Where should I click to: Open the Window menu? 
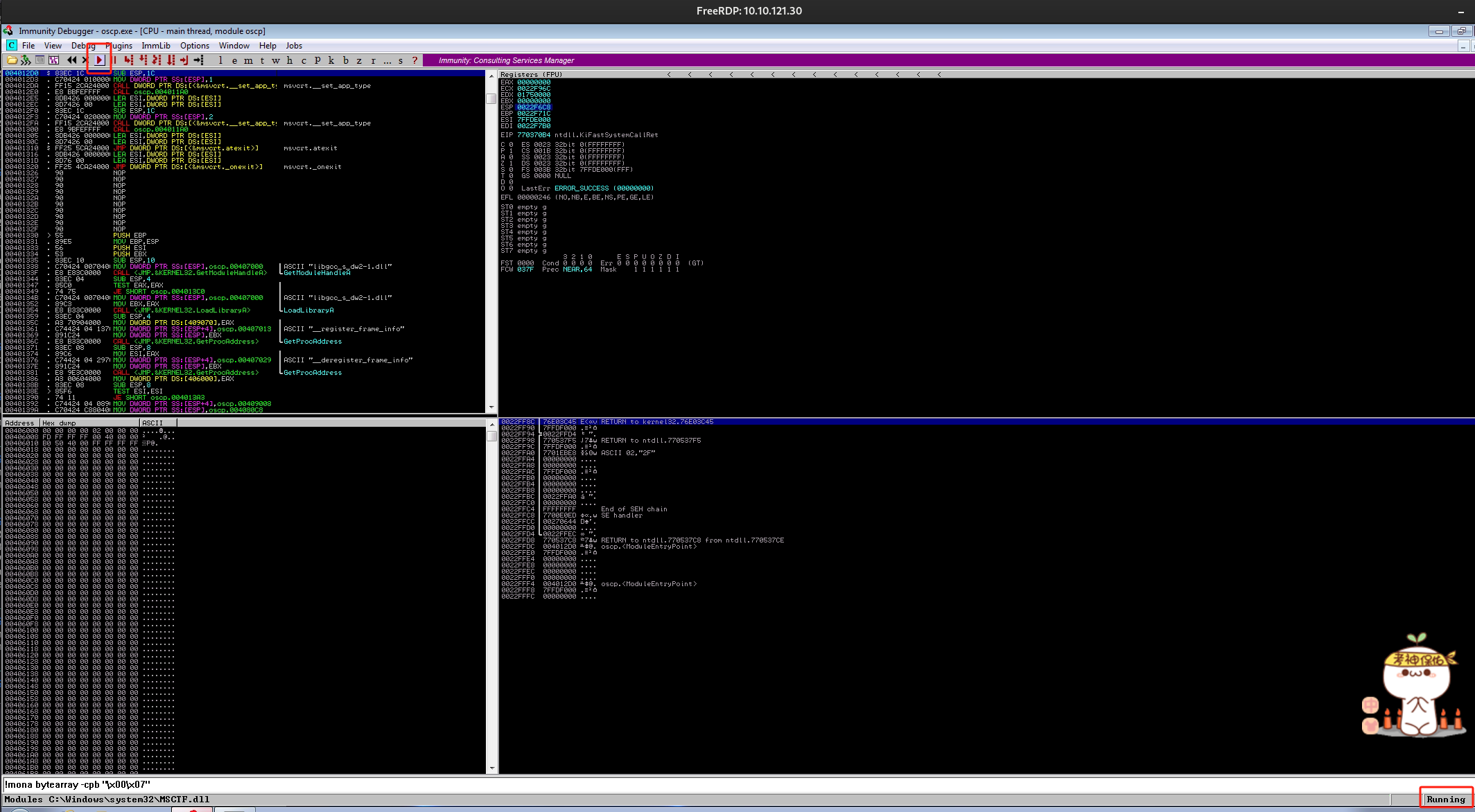(234, 46)
